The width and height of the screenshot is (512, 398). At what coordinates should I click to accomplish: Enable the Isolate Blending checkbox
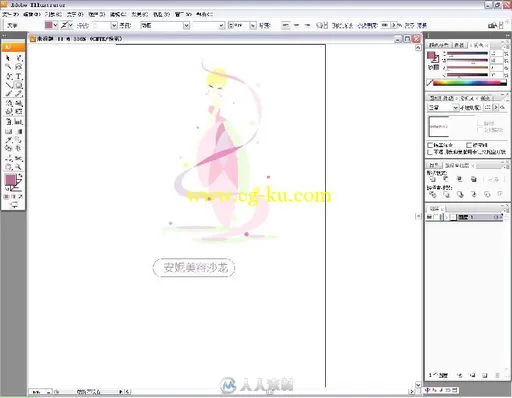click(x=430, y=145)
